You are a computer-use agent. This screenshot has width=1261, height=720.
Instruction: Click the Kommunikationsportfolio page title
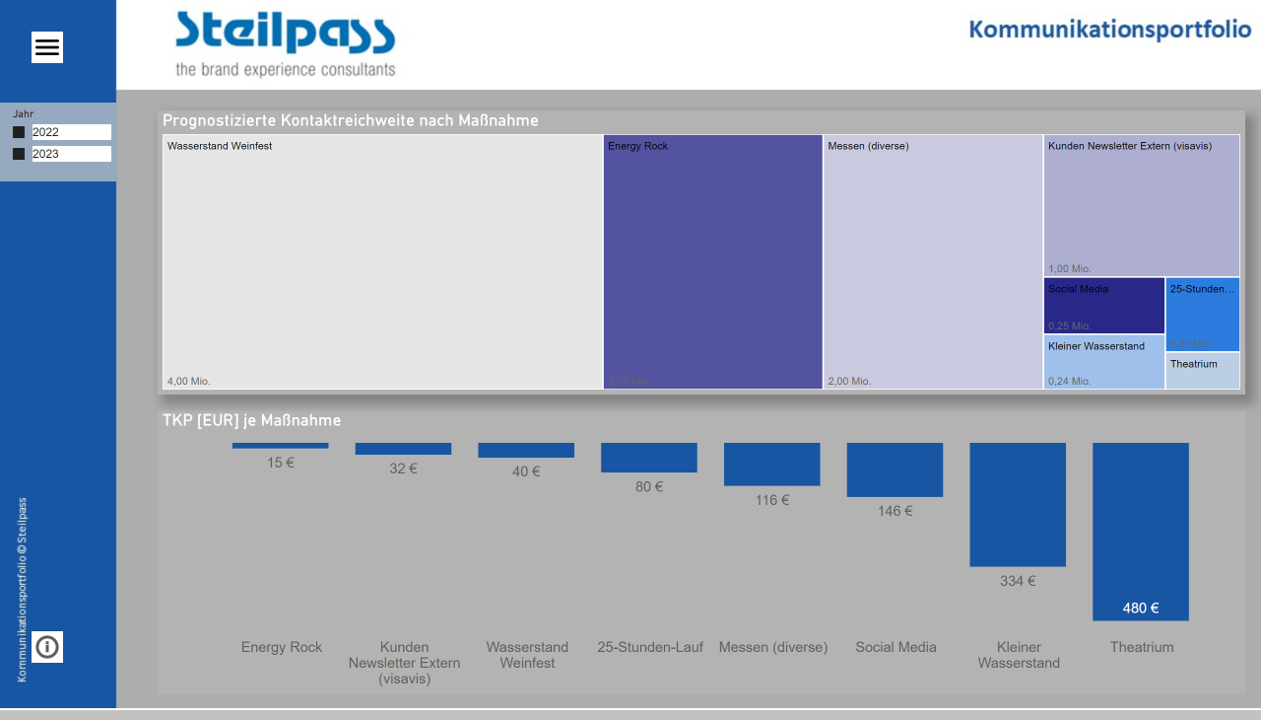pyautogui.click(x=1109, y=30)
